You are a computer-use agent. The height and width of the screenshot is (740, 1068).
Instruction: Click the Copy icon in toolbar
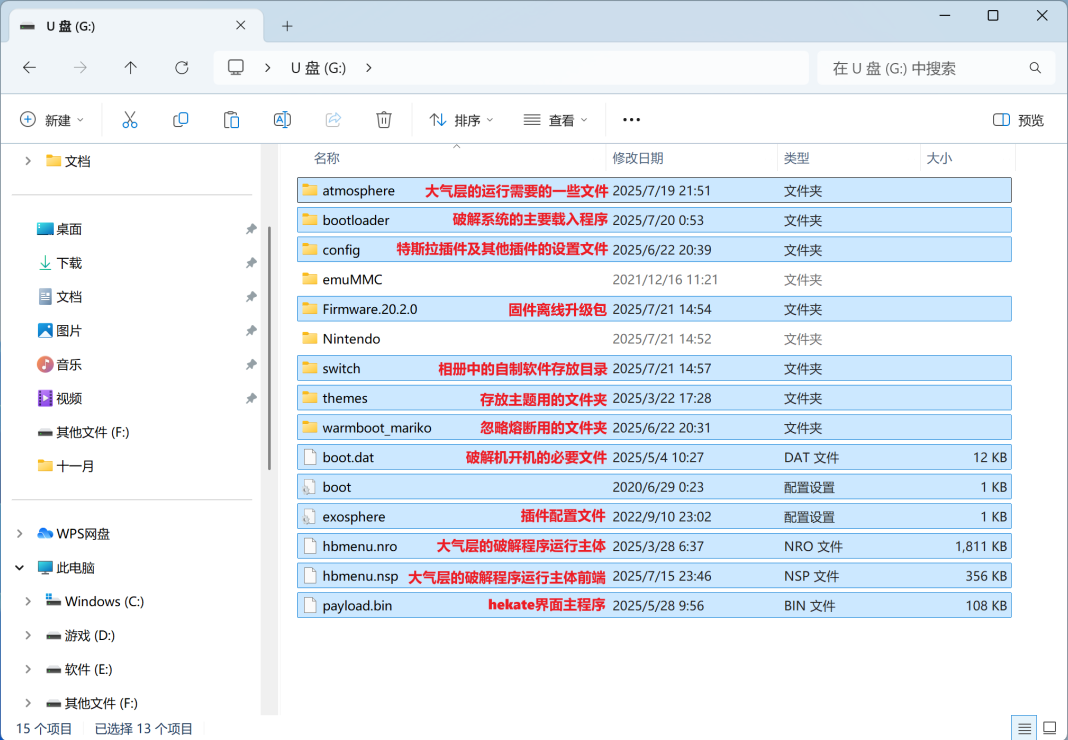point(181,120)
